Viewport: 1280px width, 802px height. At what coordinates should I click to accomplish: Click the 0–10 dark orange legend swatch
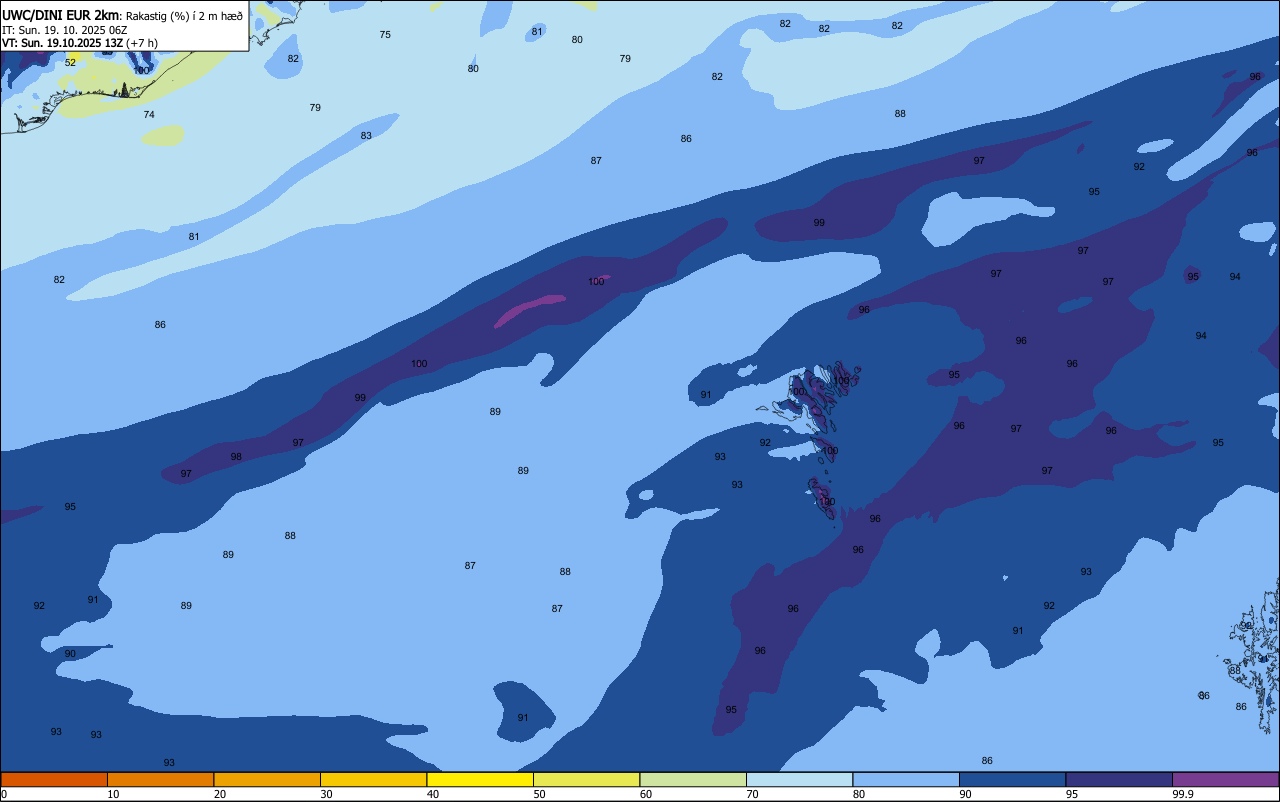54,779
